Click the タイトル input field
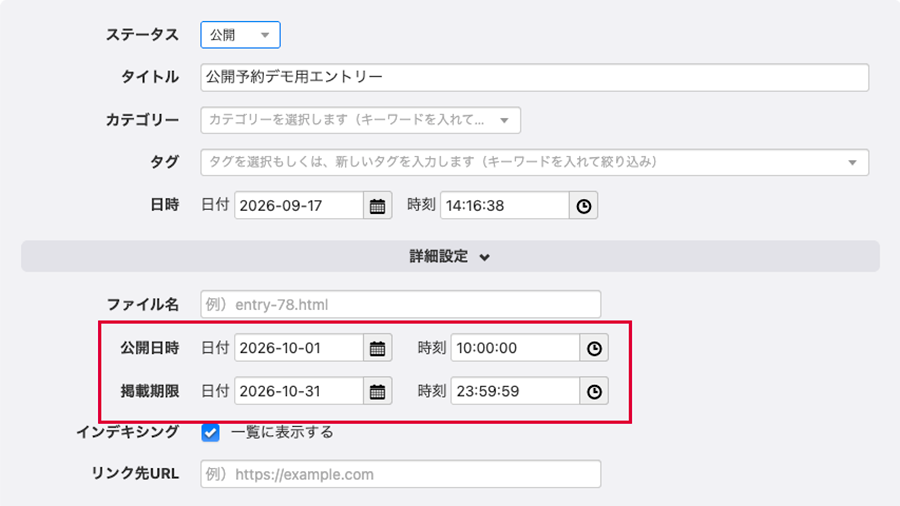900x506 pixels. tap(534, 77)
